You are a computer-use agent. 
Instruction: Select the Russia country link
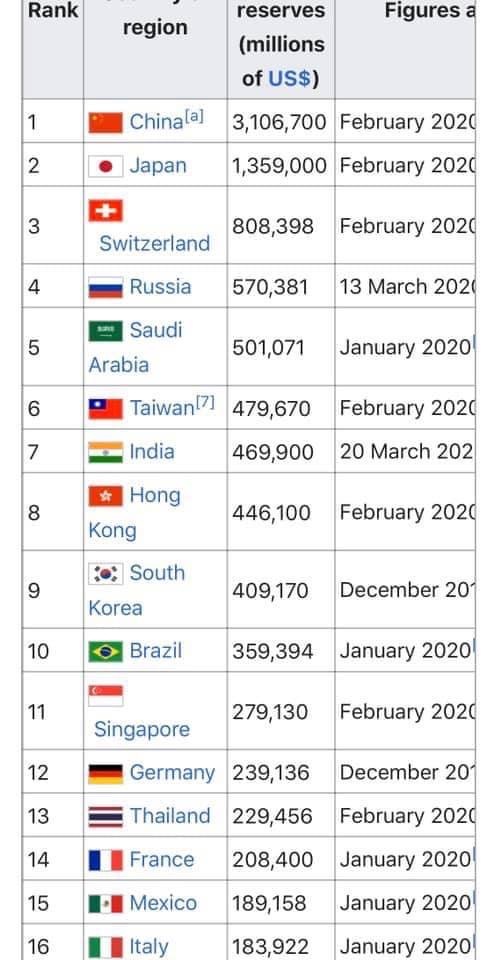tap(160, 287)
